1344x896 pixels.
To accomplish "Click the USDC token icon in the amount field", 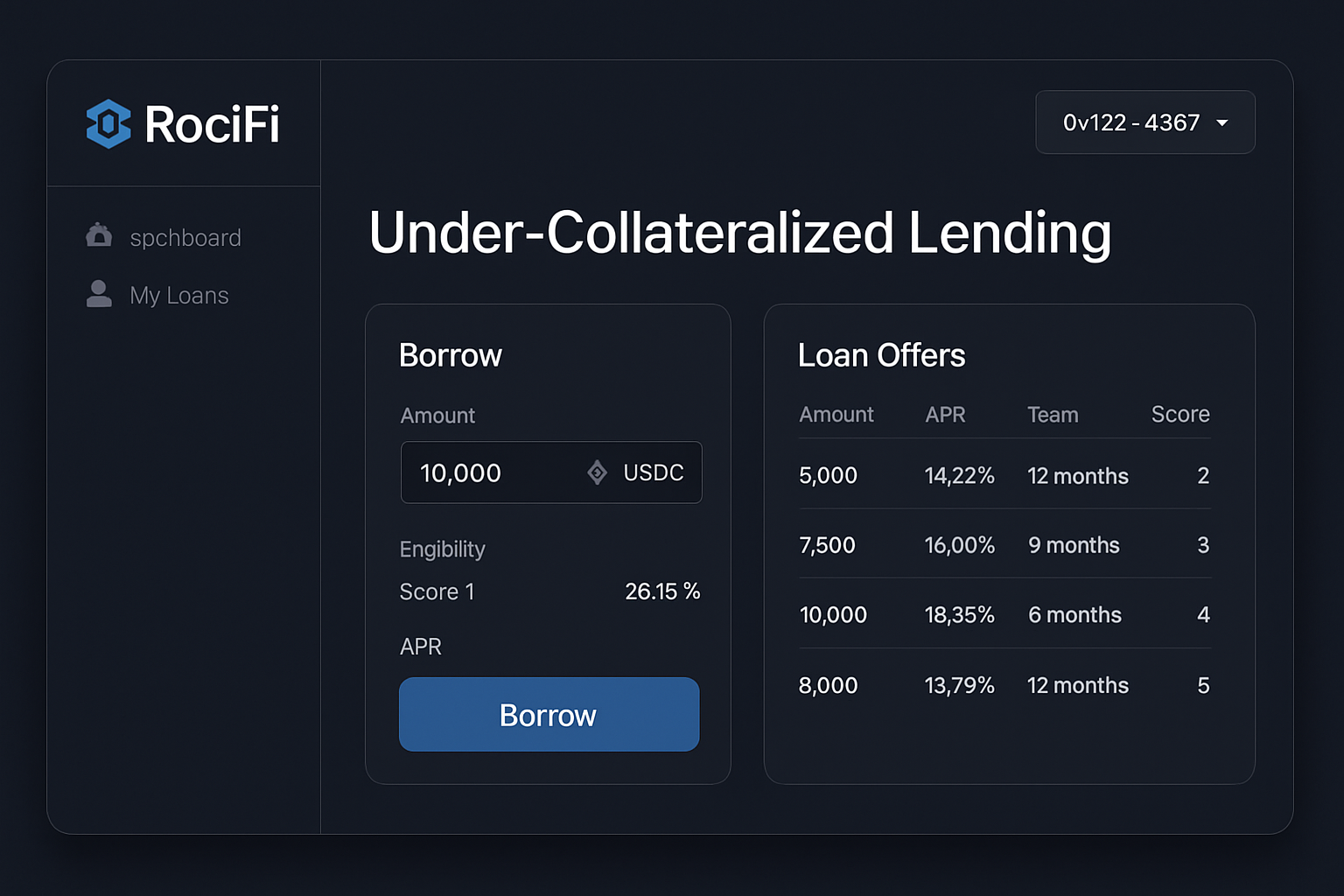I will 598,472.
